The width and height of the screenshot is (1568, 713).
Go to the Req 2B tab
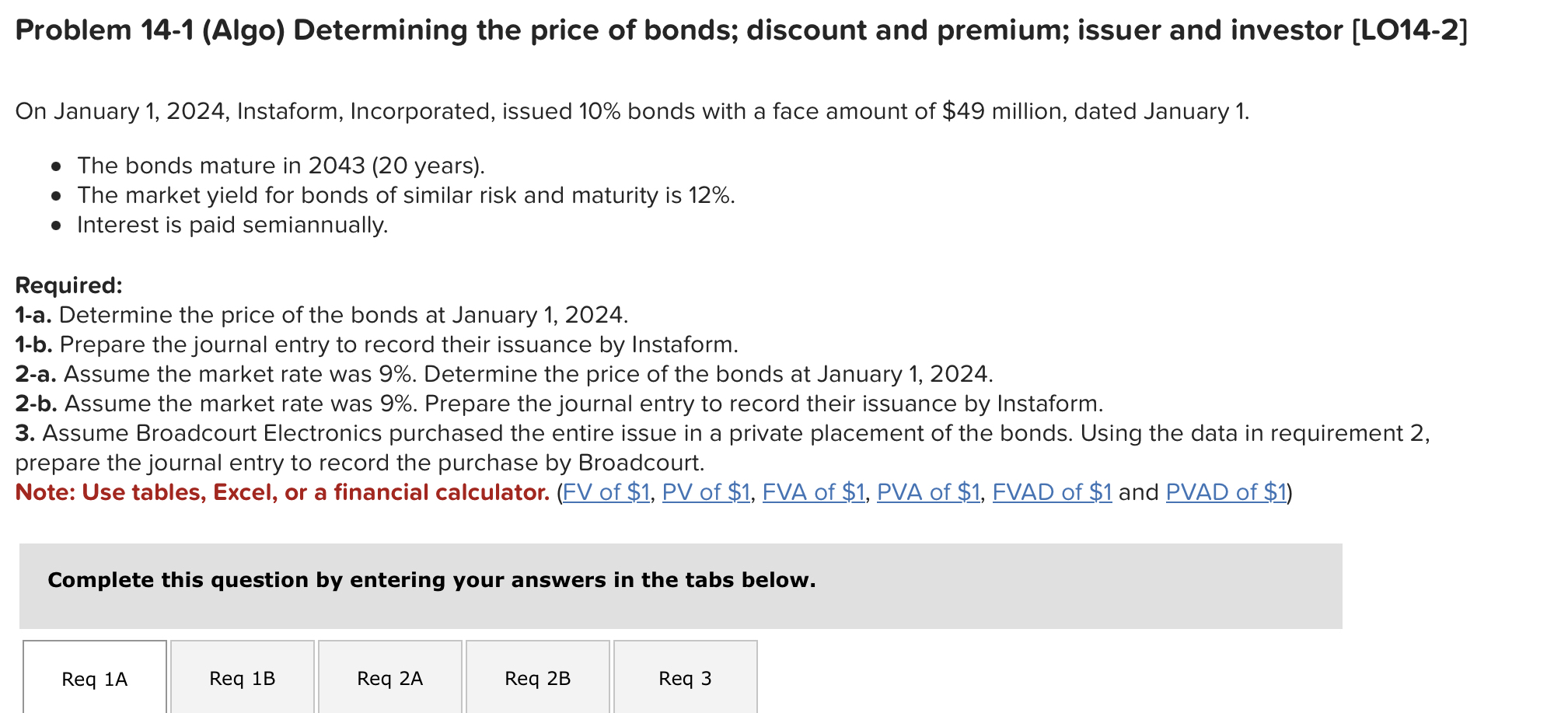[538, 679]
